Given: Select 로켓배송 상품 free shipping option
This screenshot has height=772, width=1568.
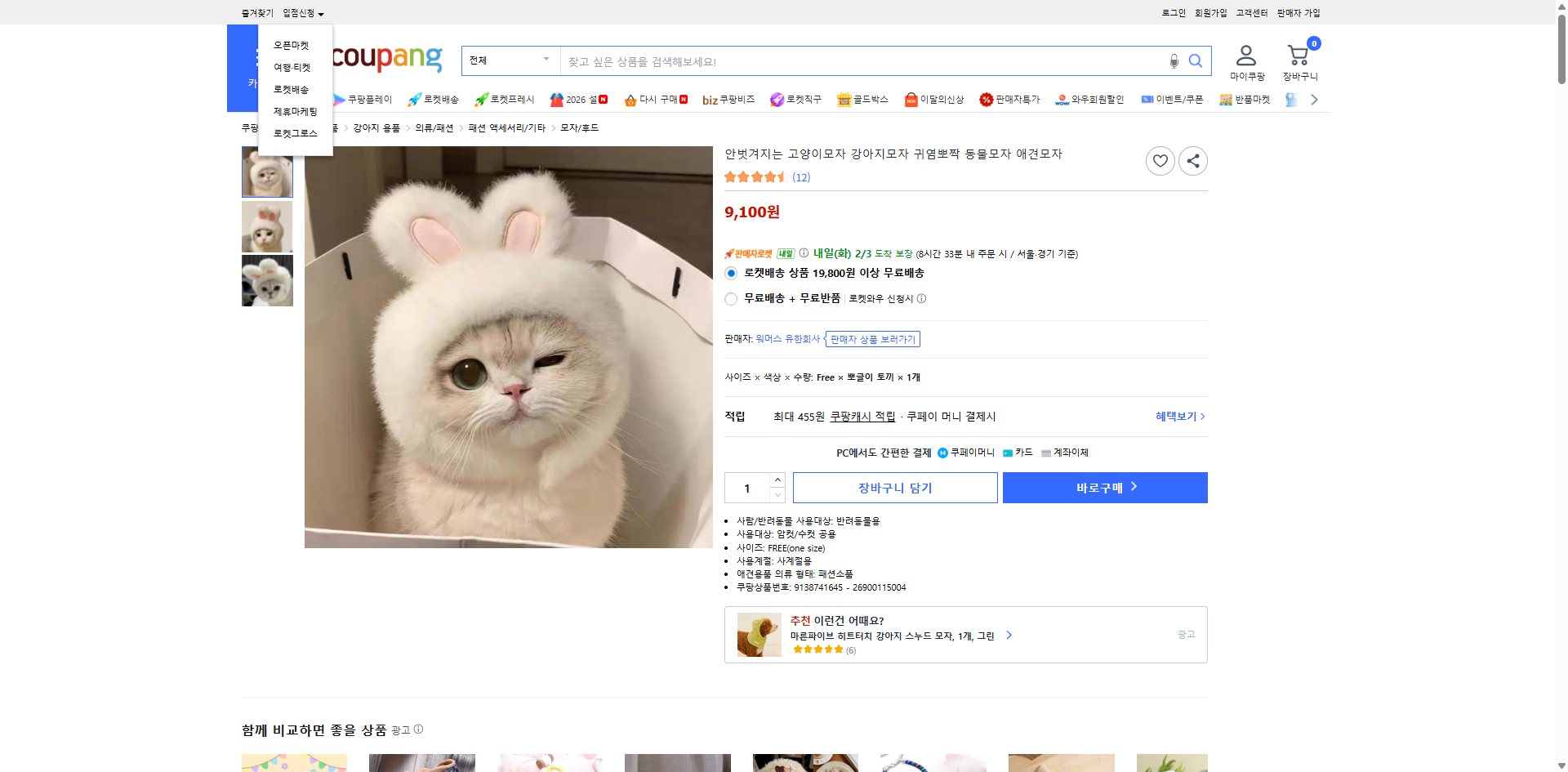Looking at the screenshot, I should tap(731, 273).
